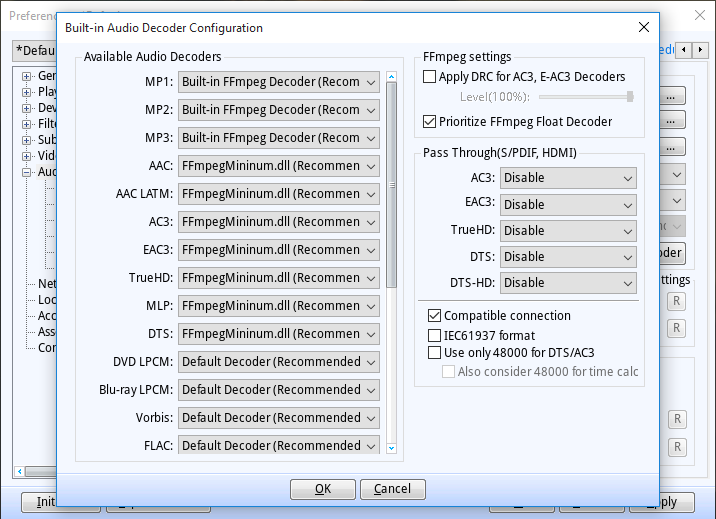The image size is (716, 519).
Task: Expand the Dev… tree node in Preferences
Action: [26, 108]
